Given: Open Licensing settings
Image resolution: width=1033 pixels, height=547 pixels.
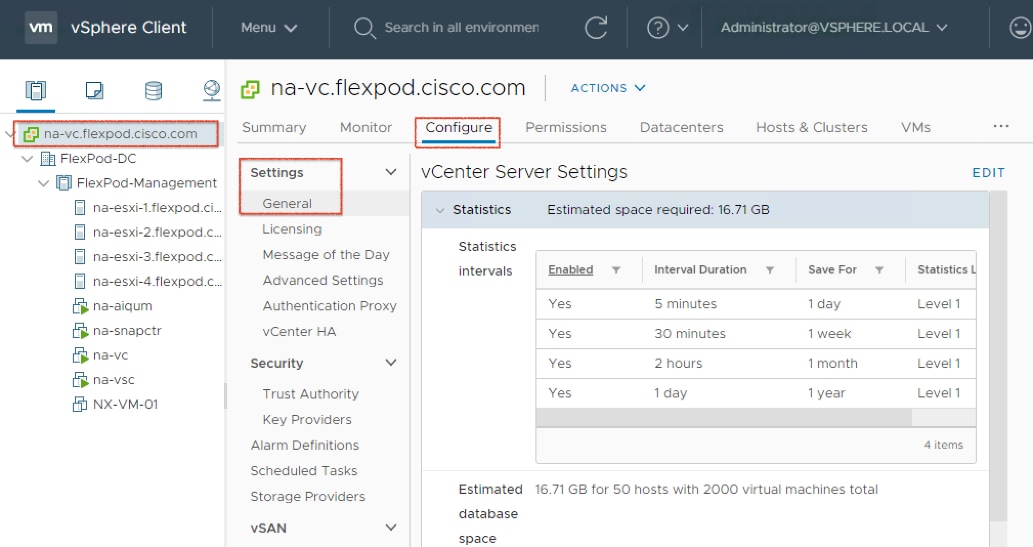Looking at the screenshot, I should coord(292,229).
